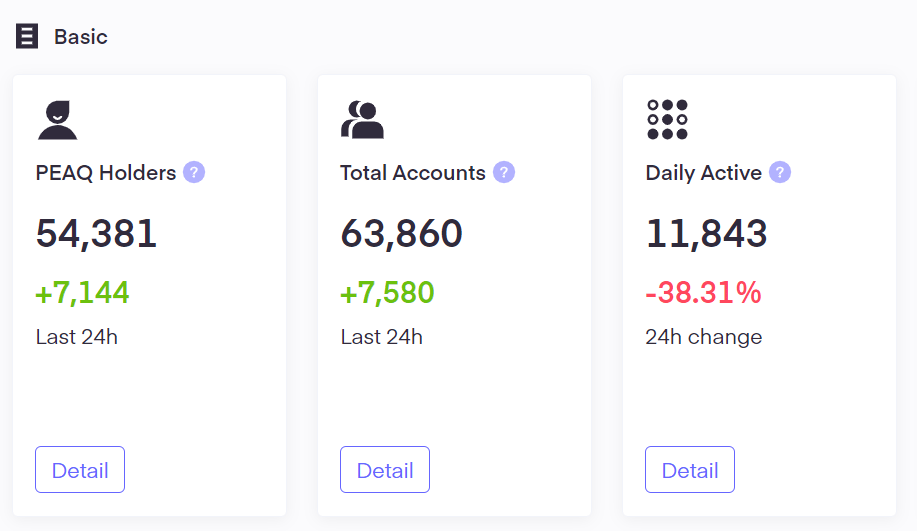Click the +7,580 accounts change value
Image resolution: width=917 pixels, height=531 pixels.
[x=388, y=293]
